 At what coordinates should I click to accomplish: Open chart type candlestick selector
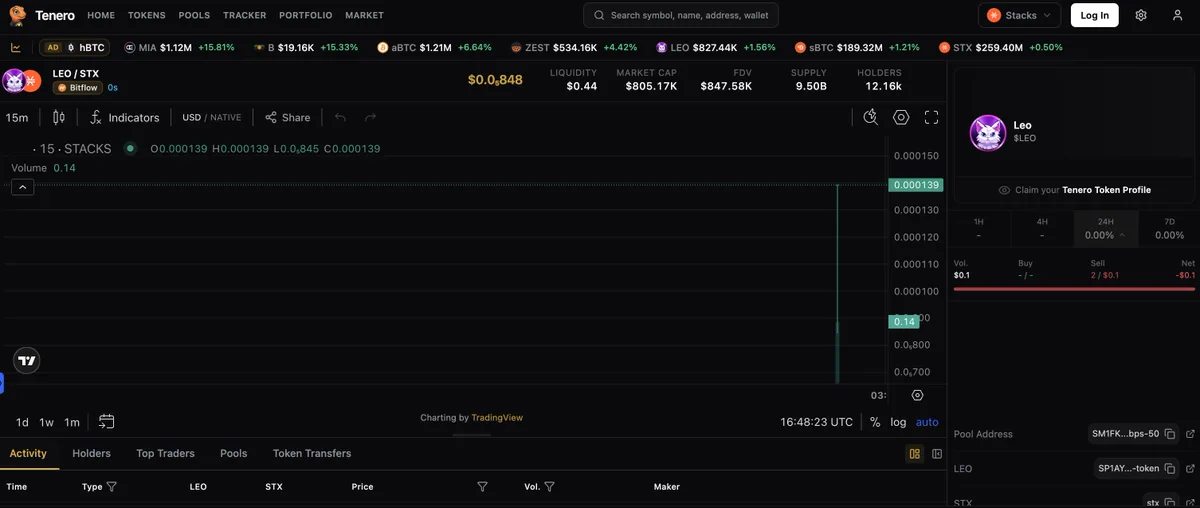click(x=59, y=117)
